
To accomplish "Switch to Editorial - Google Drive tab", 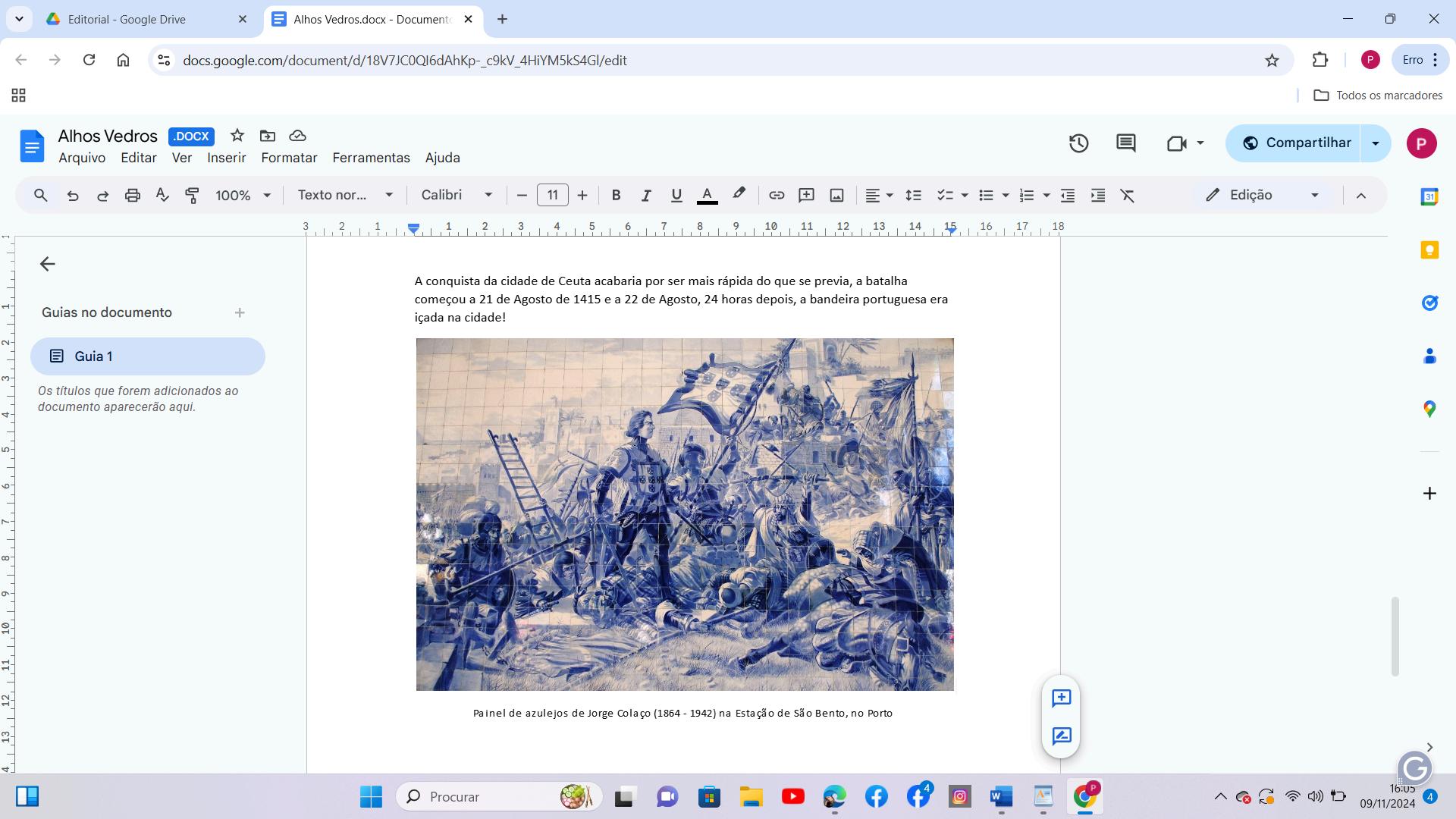I will coord(127,20).
